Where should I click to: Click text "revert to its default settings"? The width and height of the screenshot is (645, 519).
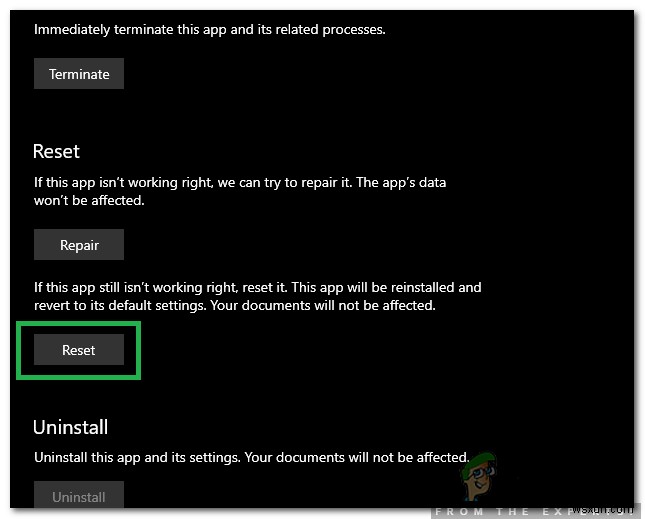120,305
